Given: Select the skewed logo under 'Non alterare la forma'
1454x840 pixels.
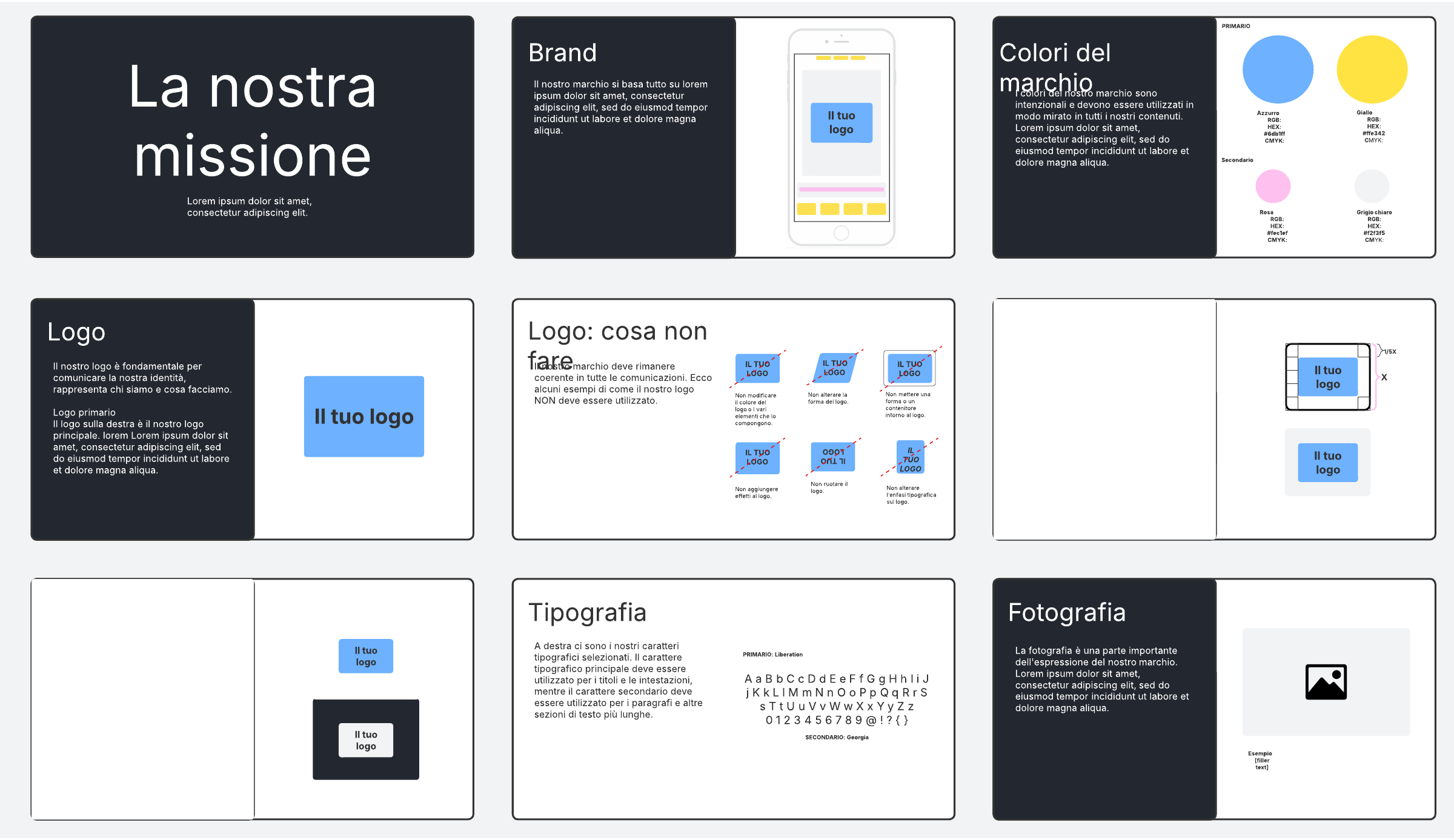Looking at the screenshot, I should [x=834, y=368].
